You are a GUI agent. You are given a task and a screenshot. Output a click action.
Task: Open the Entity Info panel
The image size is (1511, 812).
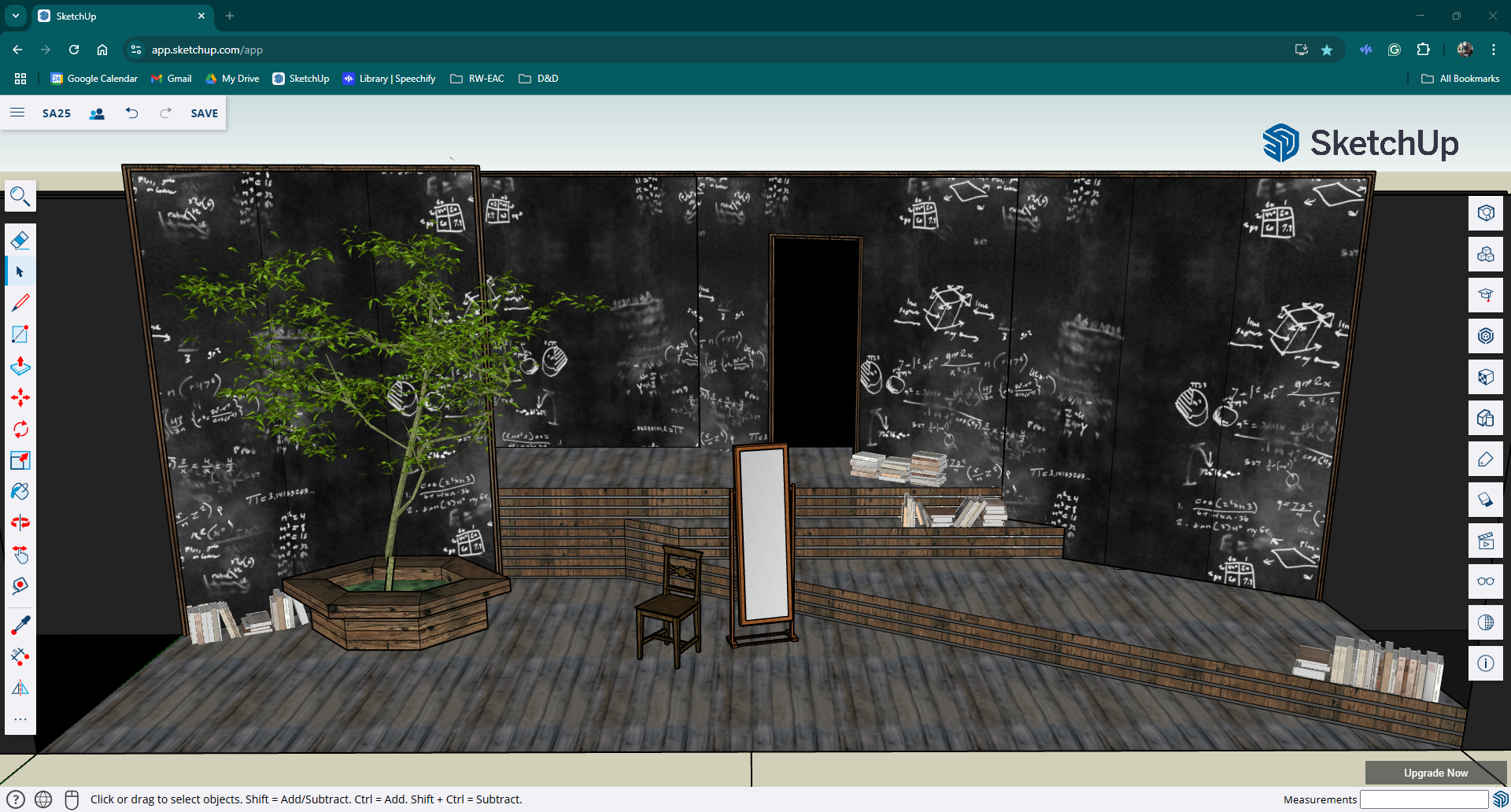tap(1486, 213)
